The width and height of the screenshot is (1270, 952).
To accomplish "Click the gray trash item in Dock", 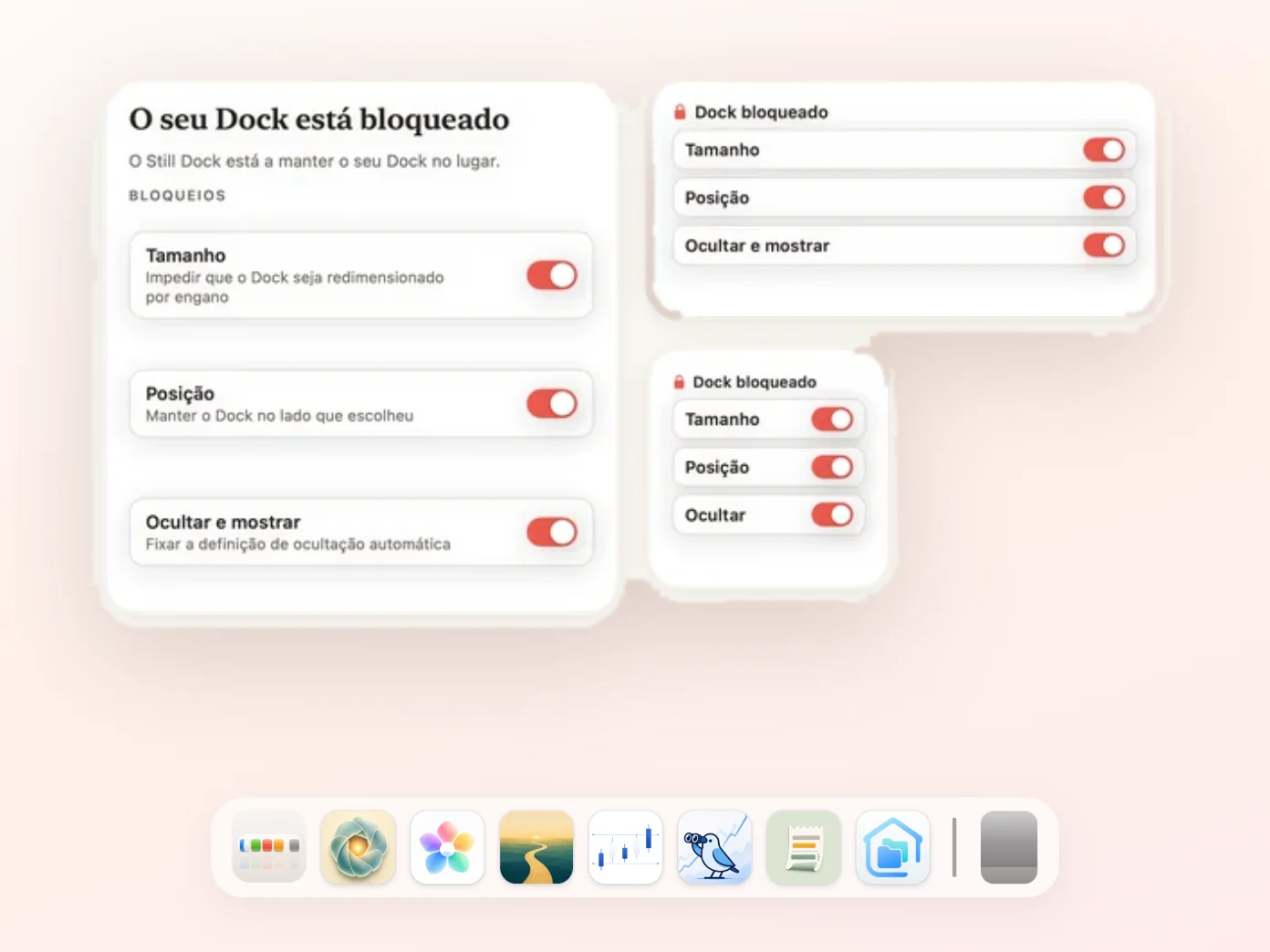I will pos(1009,847).
